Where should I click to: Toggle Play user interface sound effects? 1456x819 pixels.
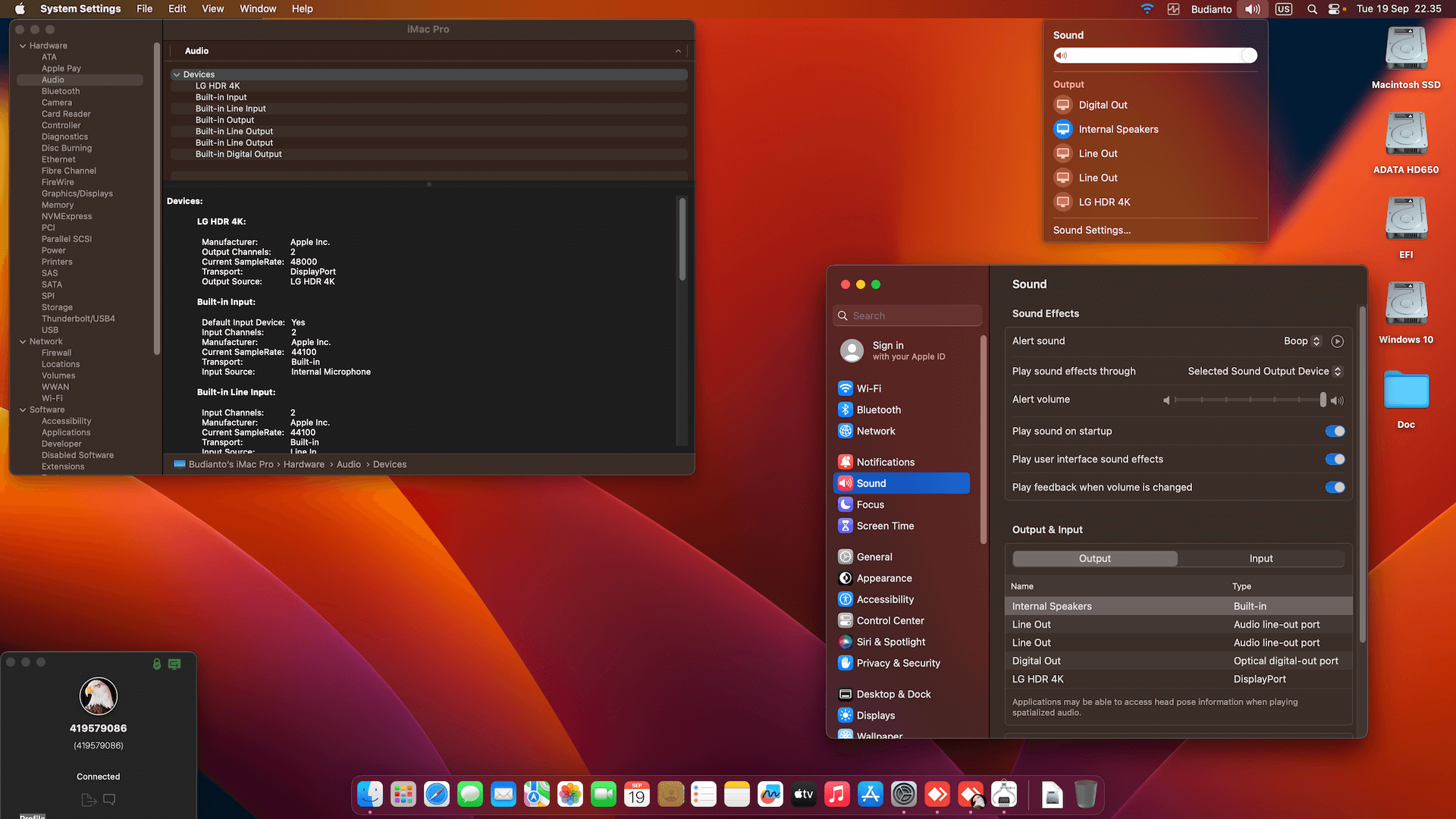point(1335,460)
